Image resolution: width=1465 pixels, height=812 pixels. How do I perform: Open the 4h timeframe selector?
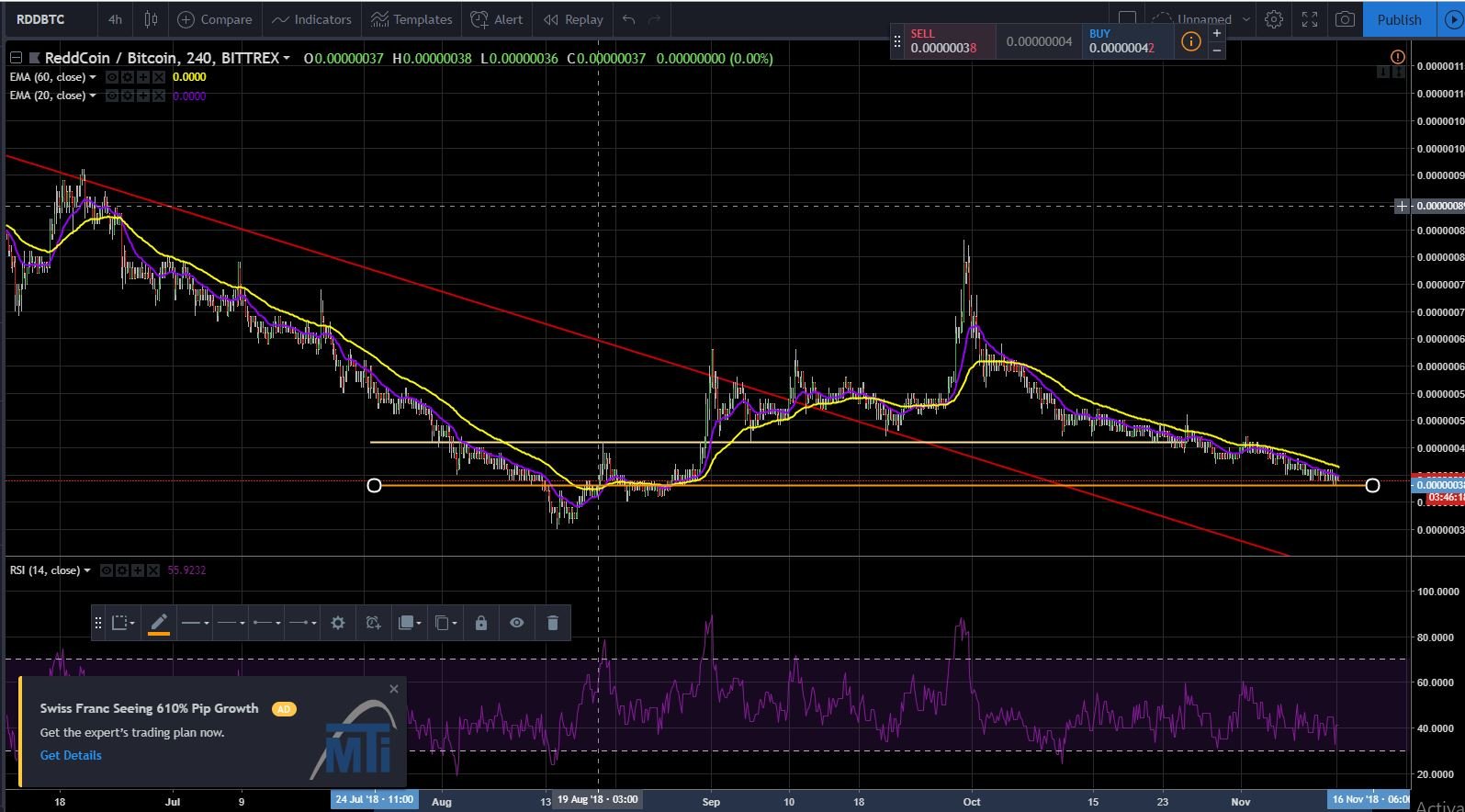115,19
